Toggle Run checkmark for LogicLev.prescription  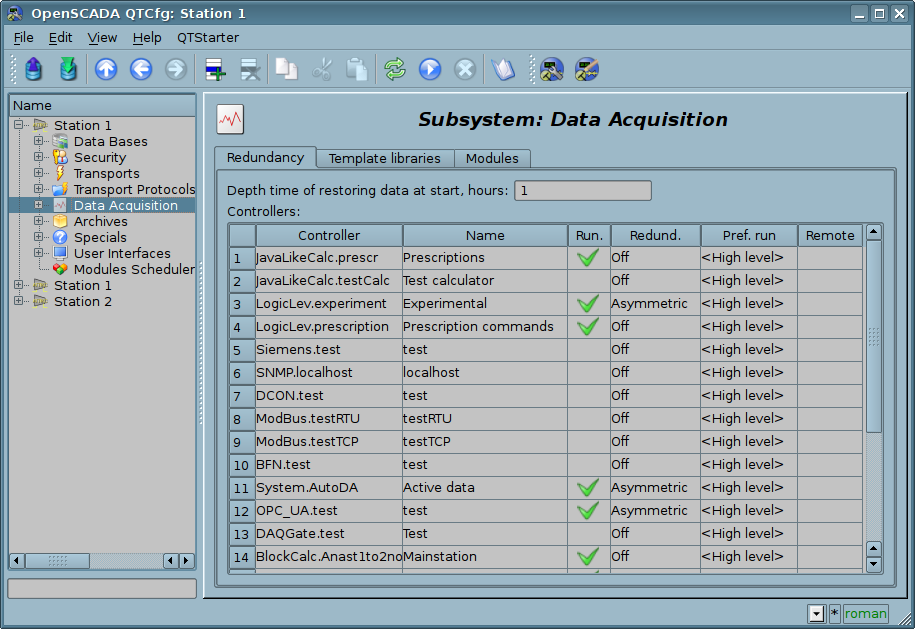588,326
